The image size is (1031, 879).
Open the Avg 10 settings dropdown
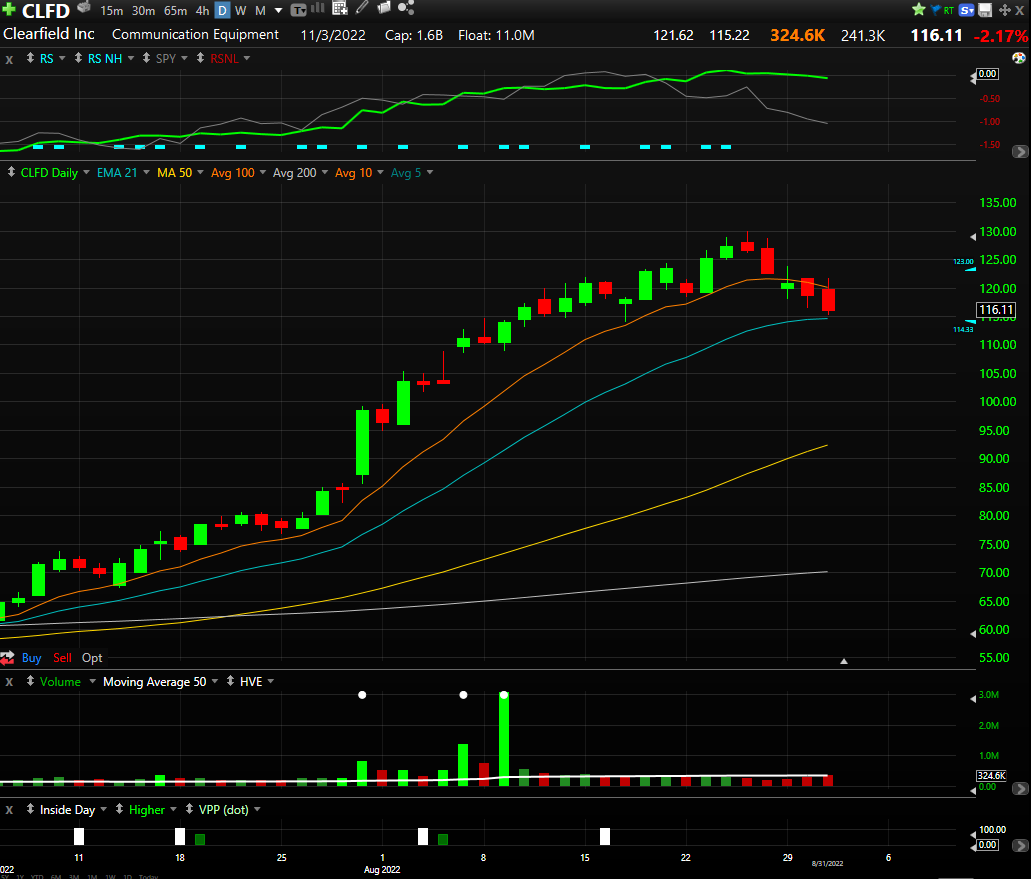click(x=380, y=173)
